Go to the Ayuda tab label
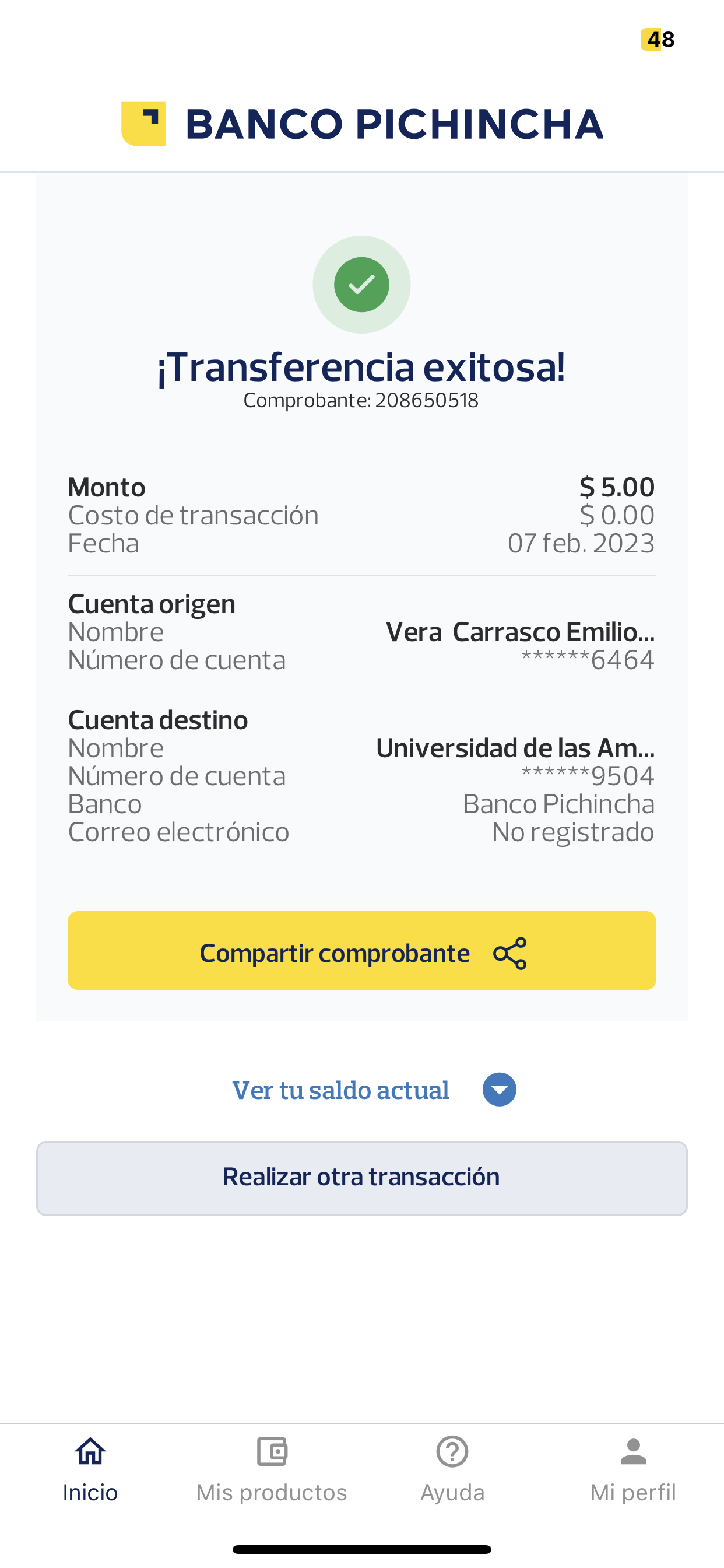Viewport: 724px width, 1568px height. pos(452,1493)
